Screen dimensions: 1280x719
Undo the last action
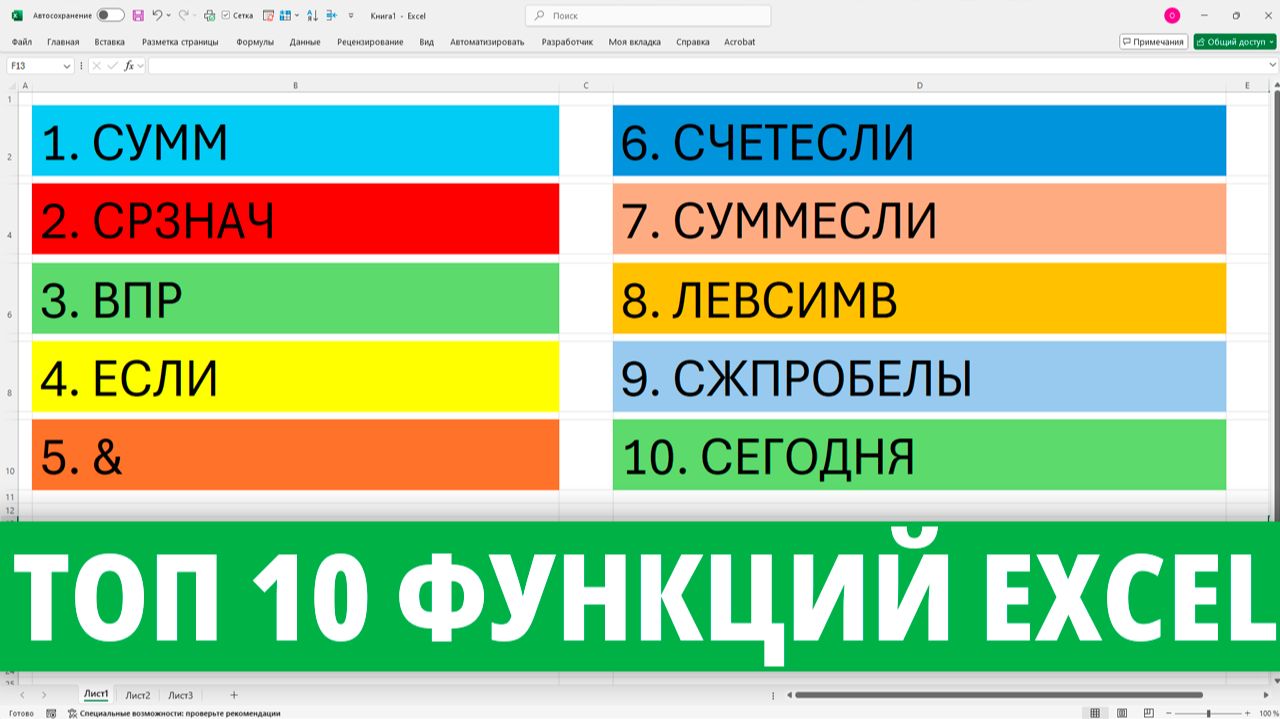pyautogui.click(x=157, y=16)
